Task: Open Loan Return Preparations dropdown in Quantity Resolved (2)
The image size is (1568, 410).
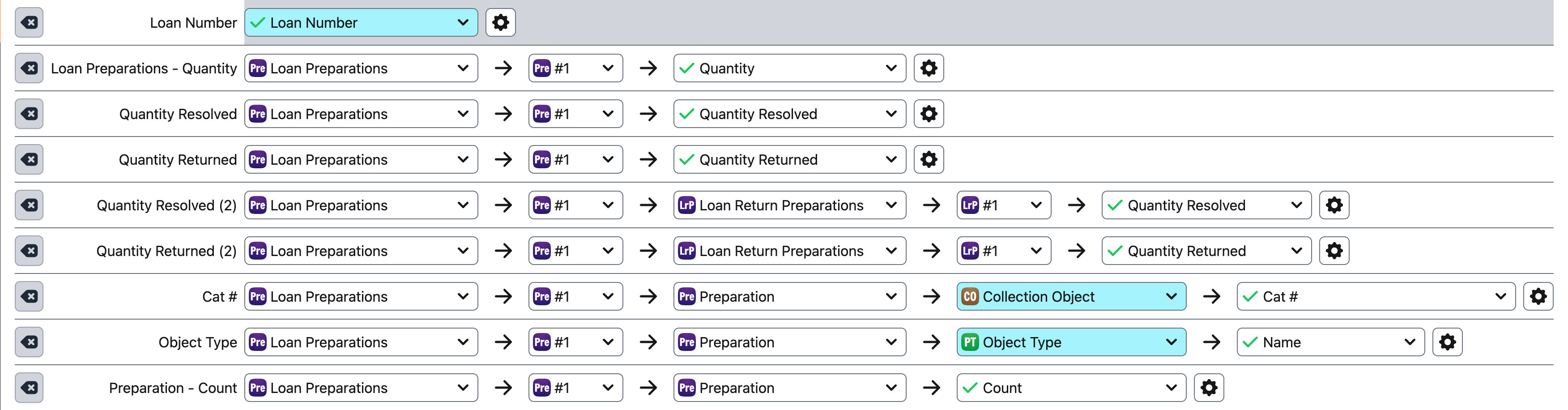Action: coord(789,205)
